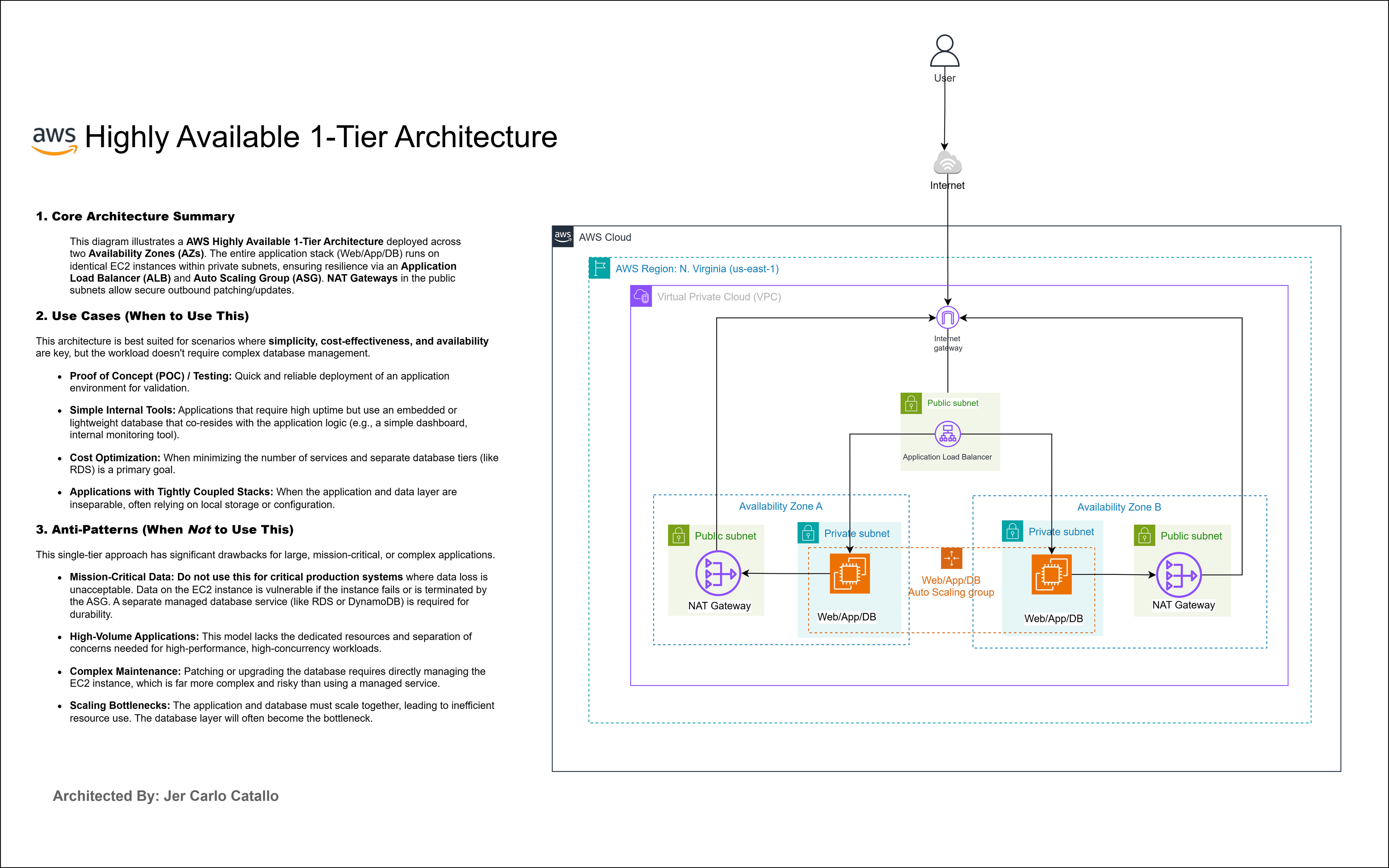Select the '3. Anti-Patterns' heading
Screen dimensions: 1389x868
tap(164, 530)
